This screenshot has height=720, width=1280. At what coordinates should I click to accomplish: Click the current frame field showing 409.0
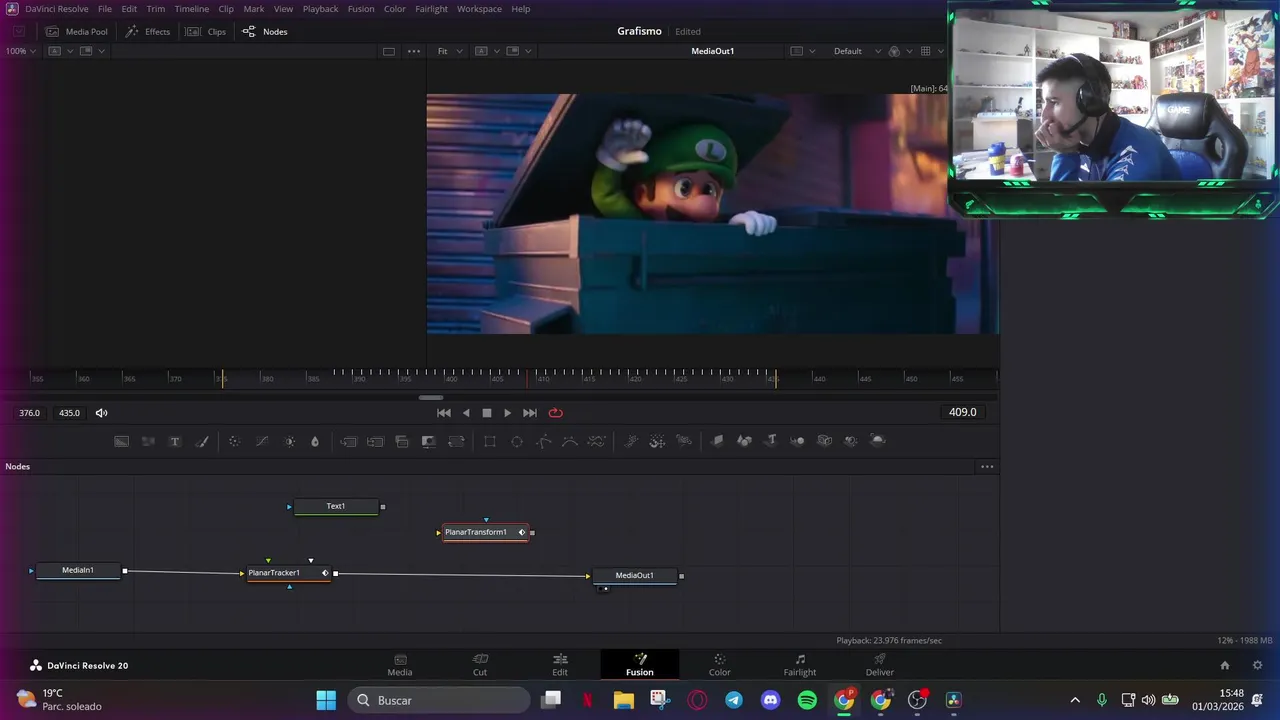click(x=962, y=412)
